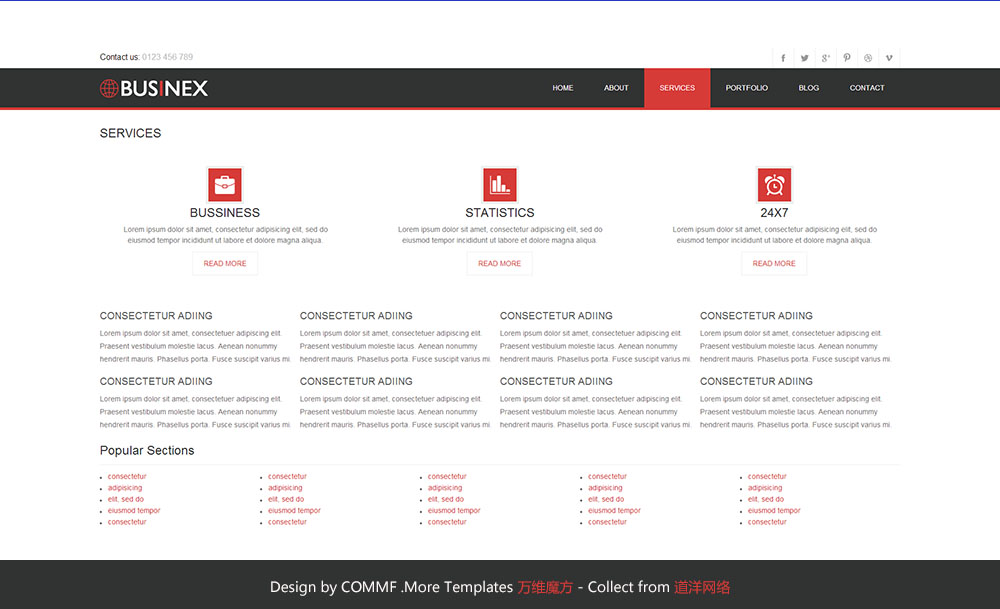Image resolution: width=1000 pixels, height=609 pixels.
Task: Open the About page from navigation
Action: 616,88
